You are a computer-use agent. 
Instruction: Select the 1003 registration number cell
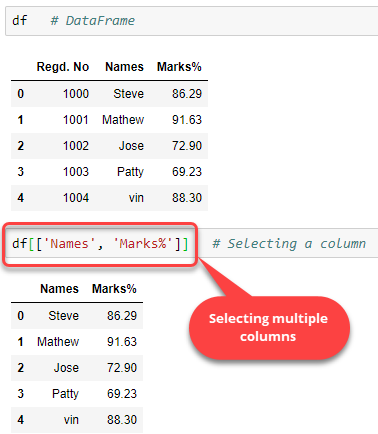(76, 172)
